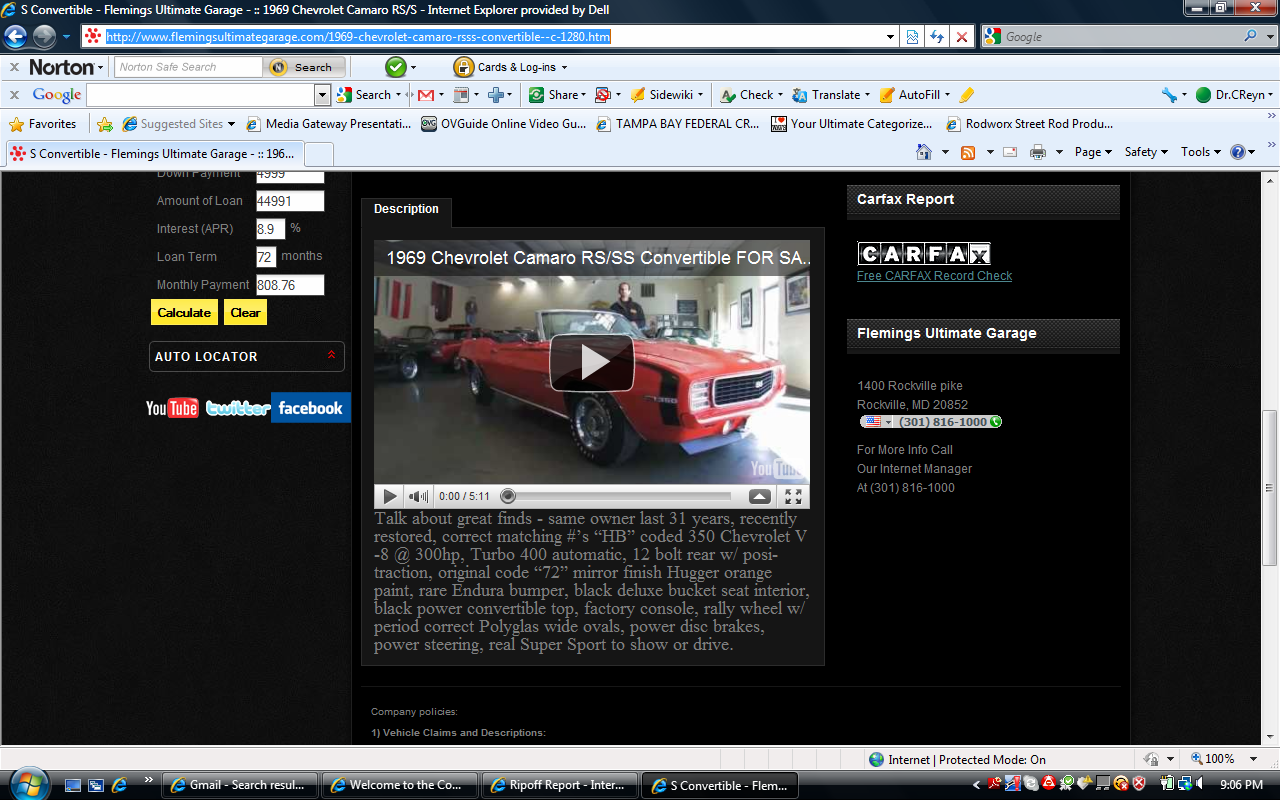Screen dimensions: 1280x800
Task: Open the spell Check dropdown
Action: pyautogui.click(x=751, y=95)
